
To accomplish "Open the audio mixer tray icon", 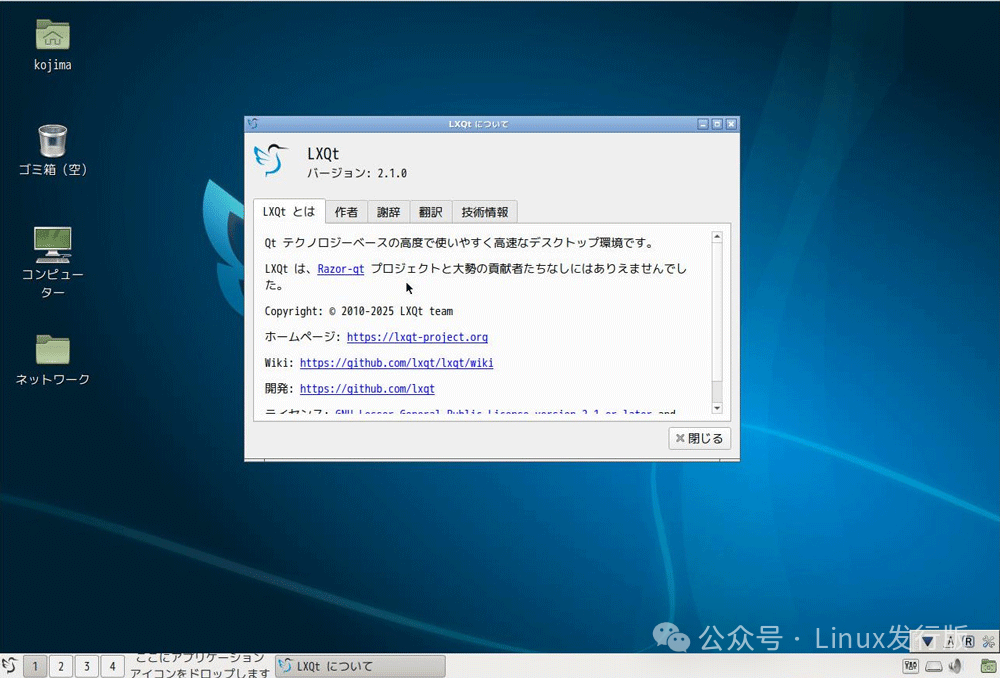I will pos(911,665).
